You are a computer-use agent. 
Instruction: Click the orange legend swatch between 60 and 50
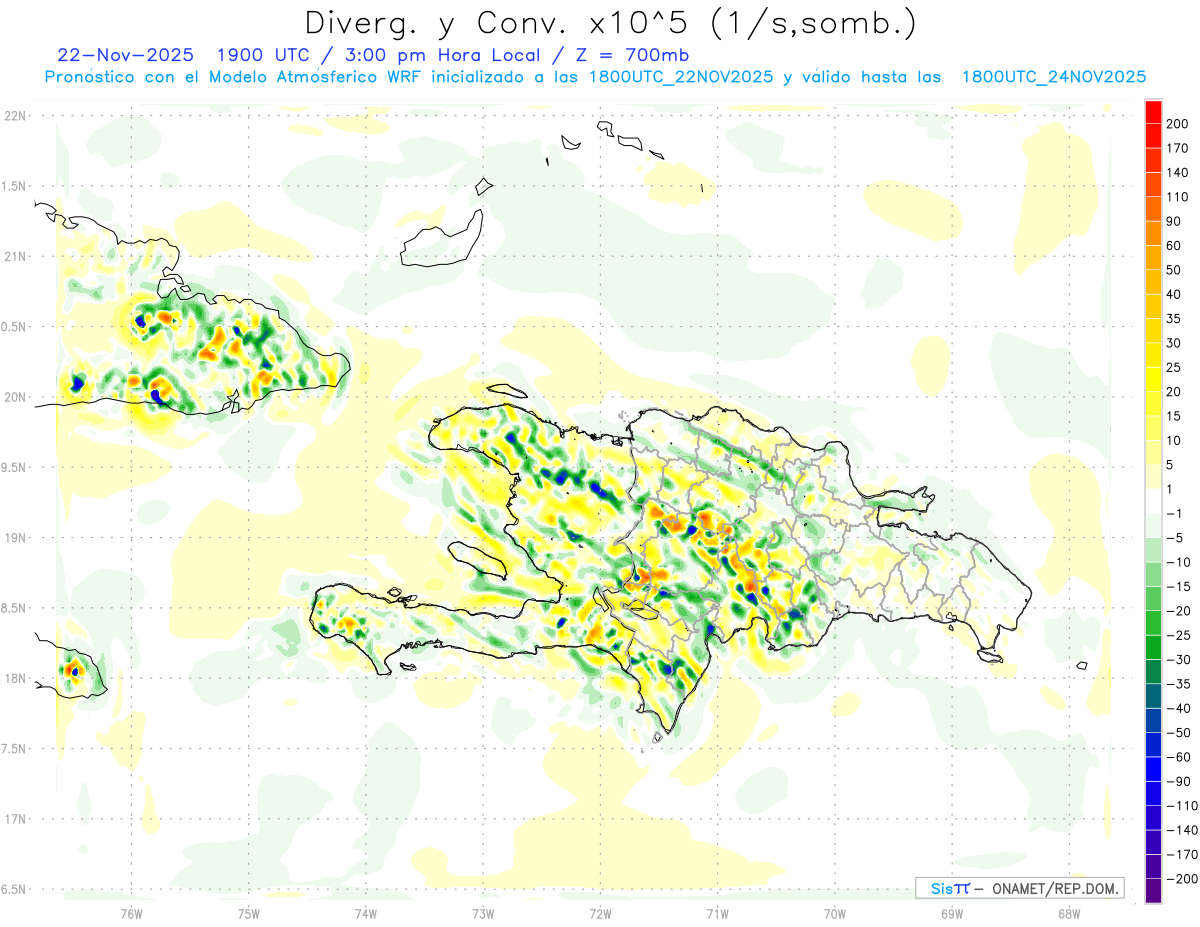tap(1153, 258)
